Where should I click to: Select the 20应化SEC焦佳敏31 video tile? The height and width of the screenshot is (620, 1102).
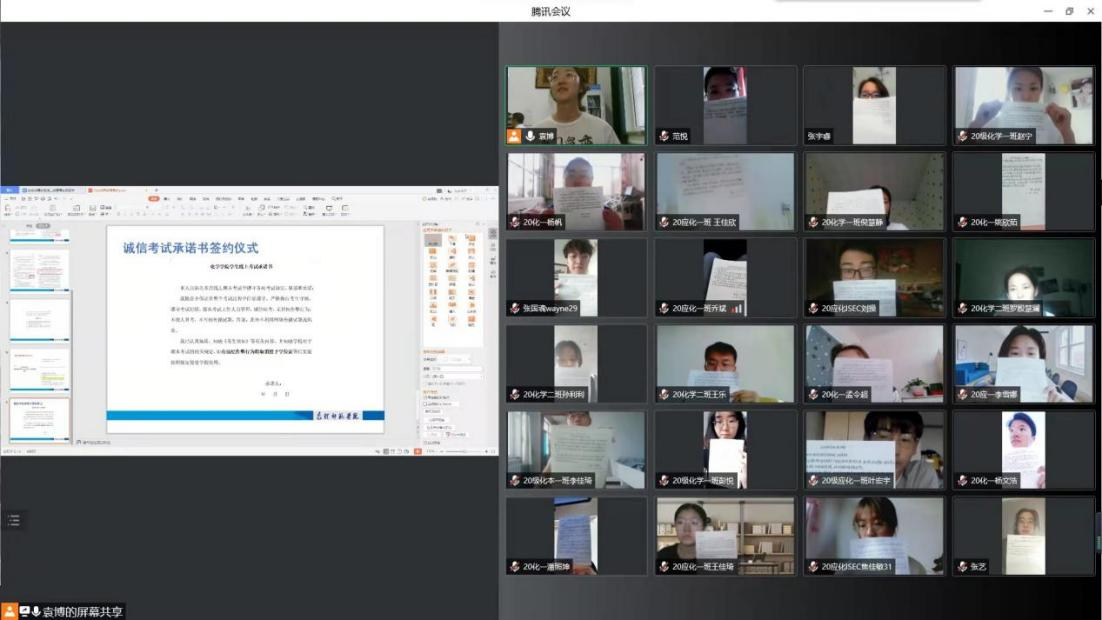point(874,536)
